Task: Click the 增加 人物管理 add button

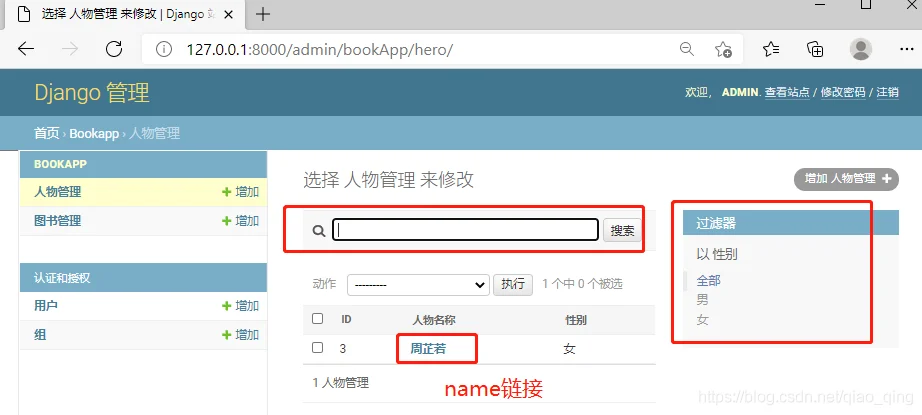Action: pos(847,179)
